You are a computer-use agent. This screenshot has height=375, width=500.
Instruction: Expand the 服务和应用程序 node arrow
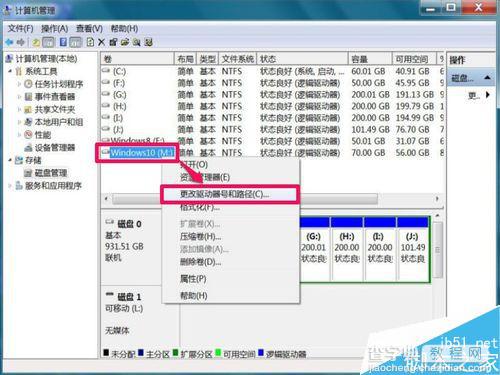(10, 186)
